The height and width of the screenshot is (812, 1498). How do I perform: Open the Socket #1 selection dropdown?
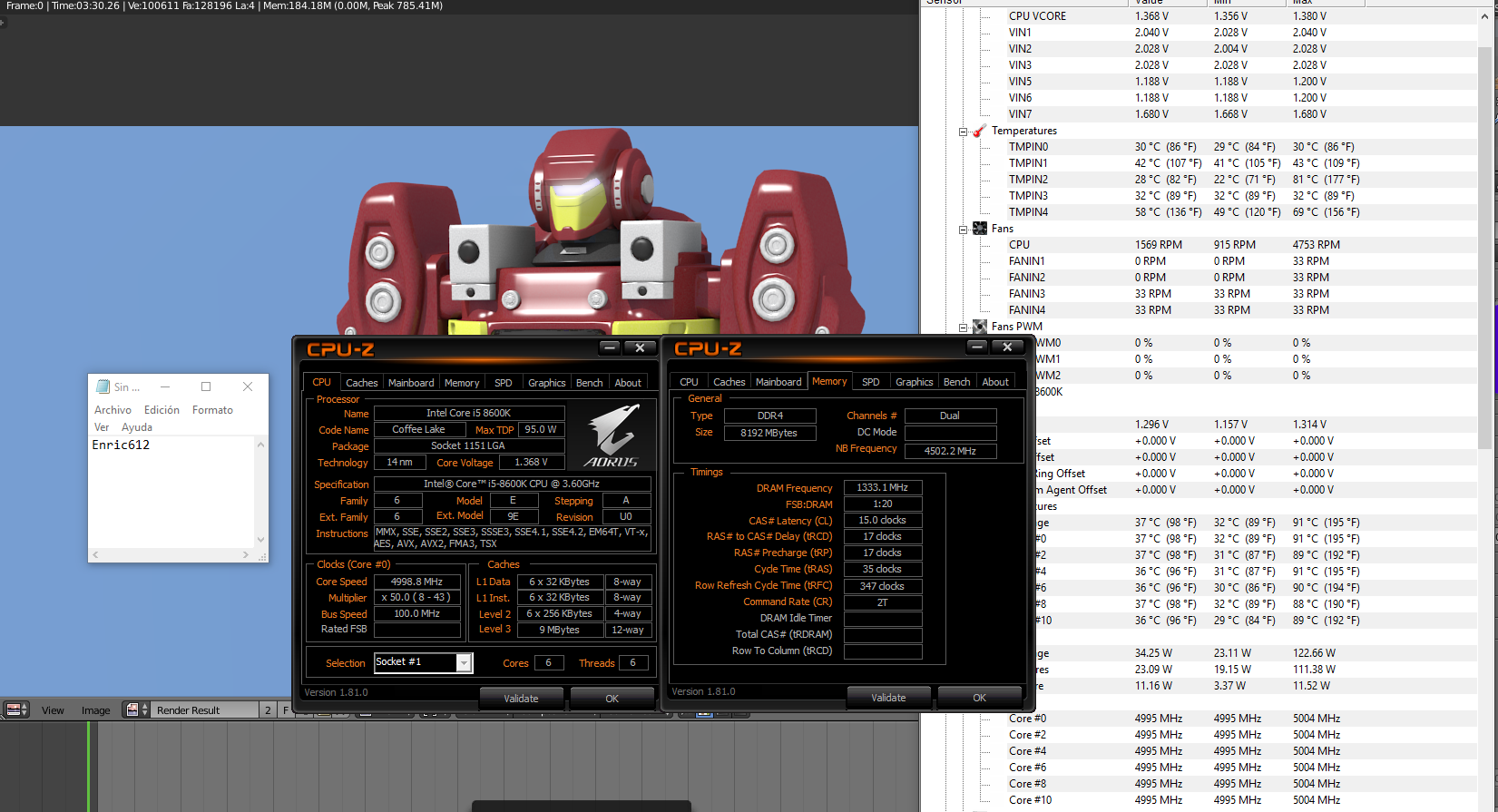click(464, 663)
